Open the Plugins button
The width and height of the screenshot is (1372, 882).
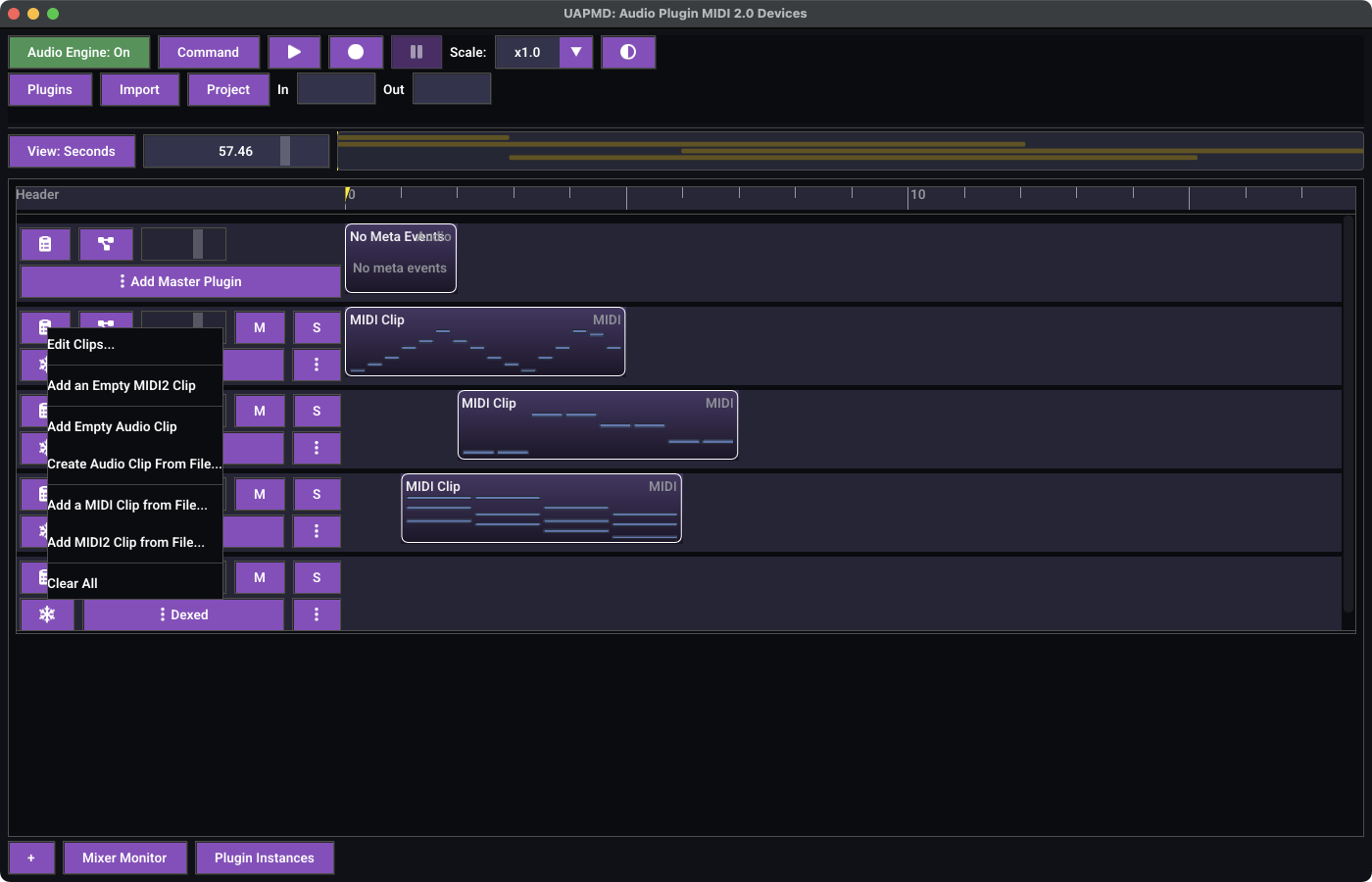pyautogui.click(x=50, y=89)
